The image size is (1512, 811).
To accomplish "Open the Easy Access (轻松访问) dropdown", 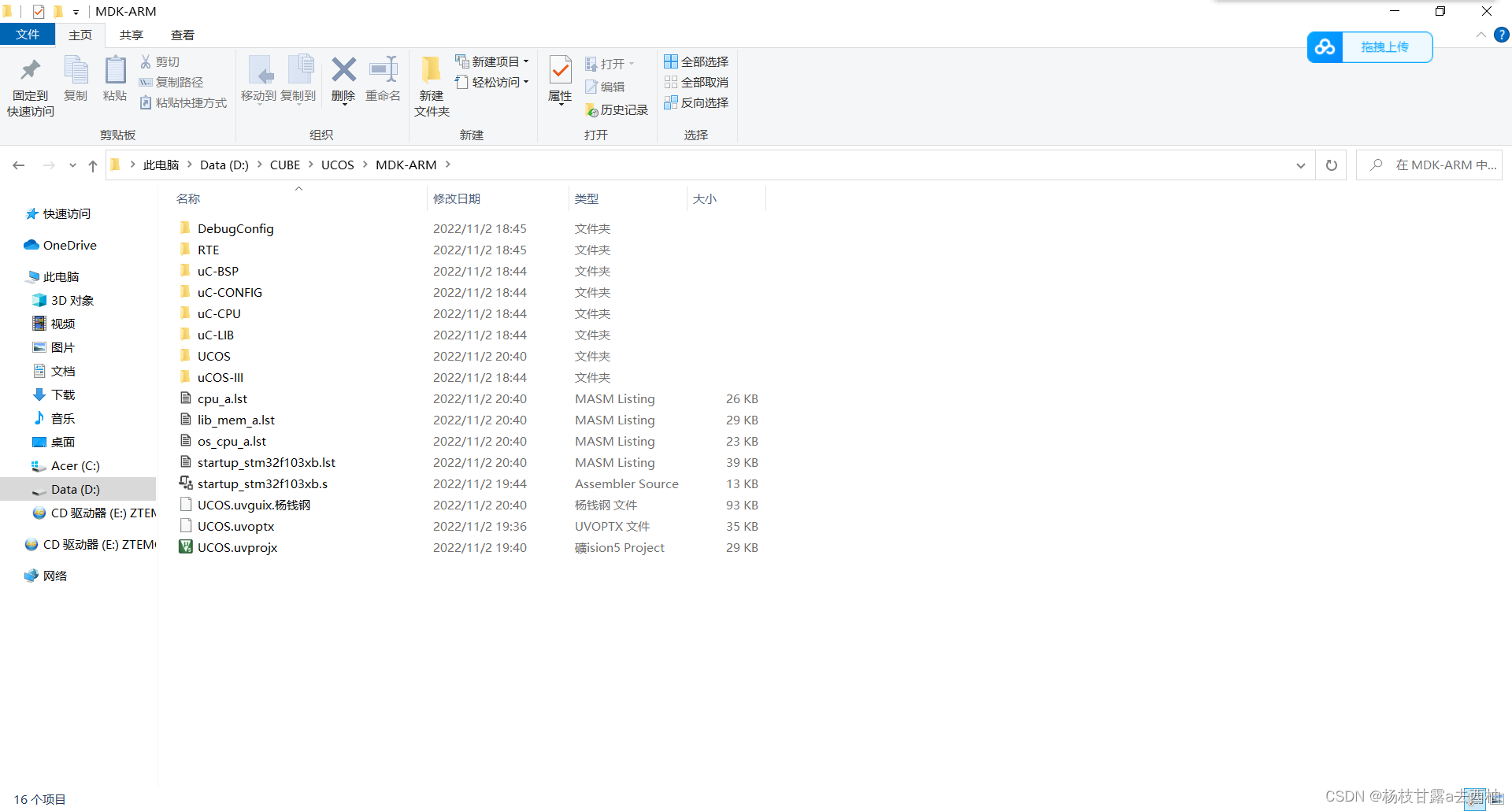I will click(x=492, y=82).
